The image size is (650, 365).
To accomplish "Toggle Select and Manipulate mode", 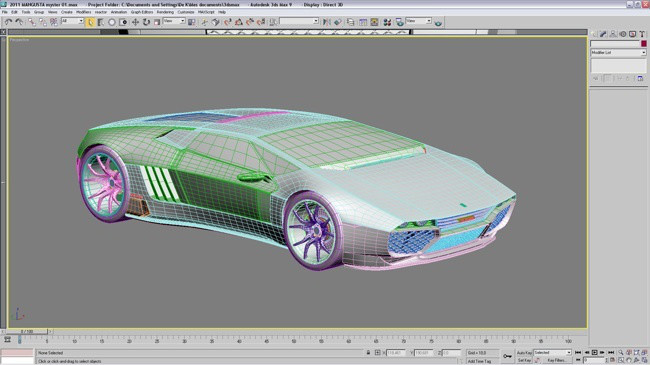I will pos(204,22).
